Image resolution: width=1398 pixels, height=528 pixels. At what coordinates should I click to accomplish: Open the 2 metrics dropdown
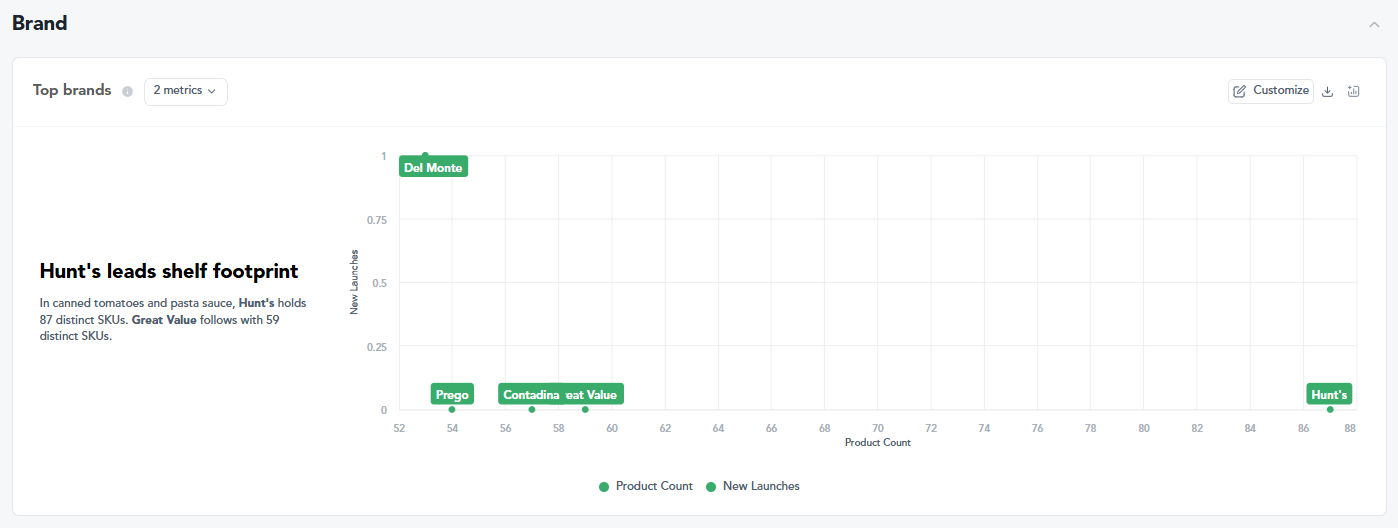[186, 91]
